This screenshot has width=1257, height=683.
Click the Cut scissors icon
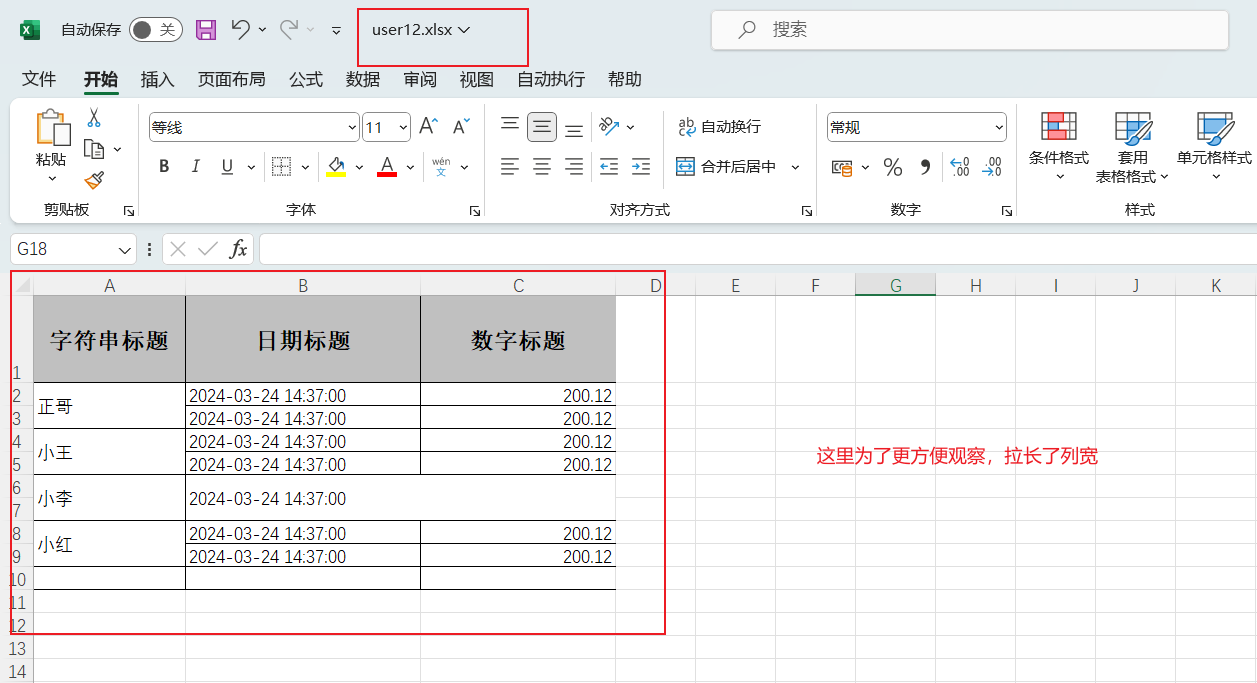point(94,118)
